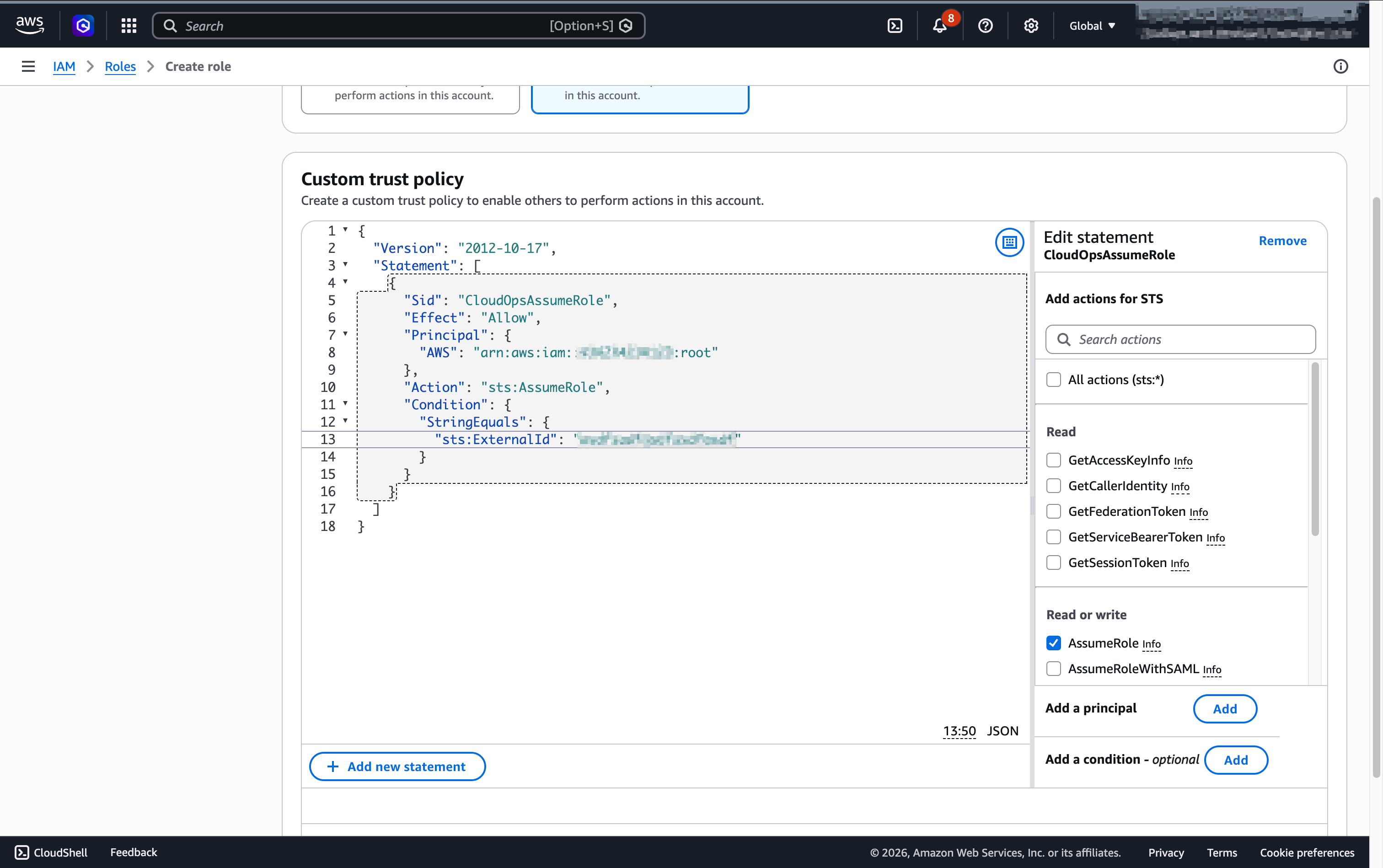Remove the CloudOpsAssumeRole statement
The width and height of the screenshot is (1383, 868).
tap(1282, 241)
